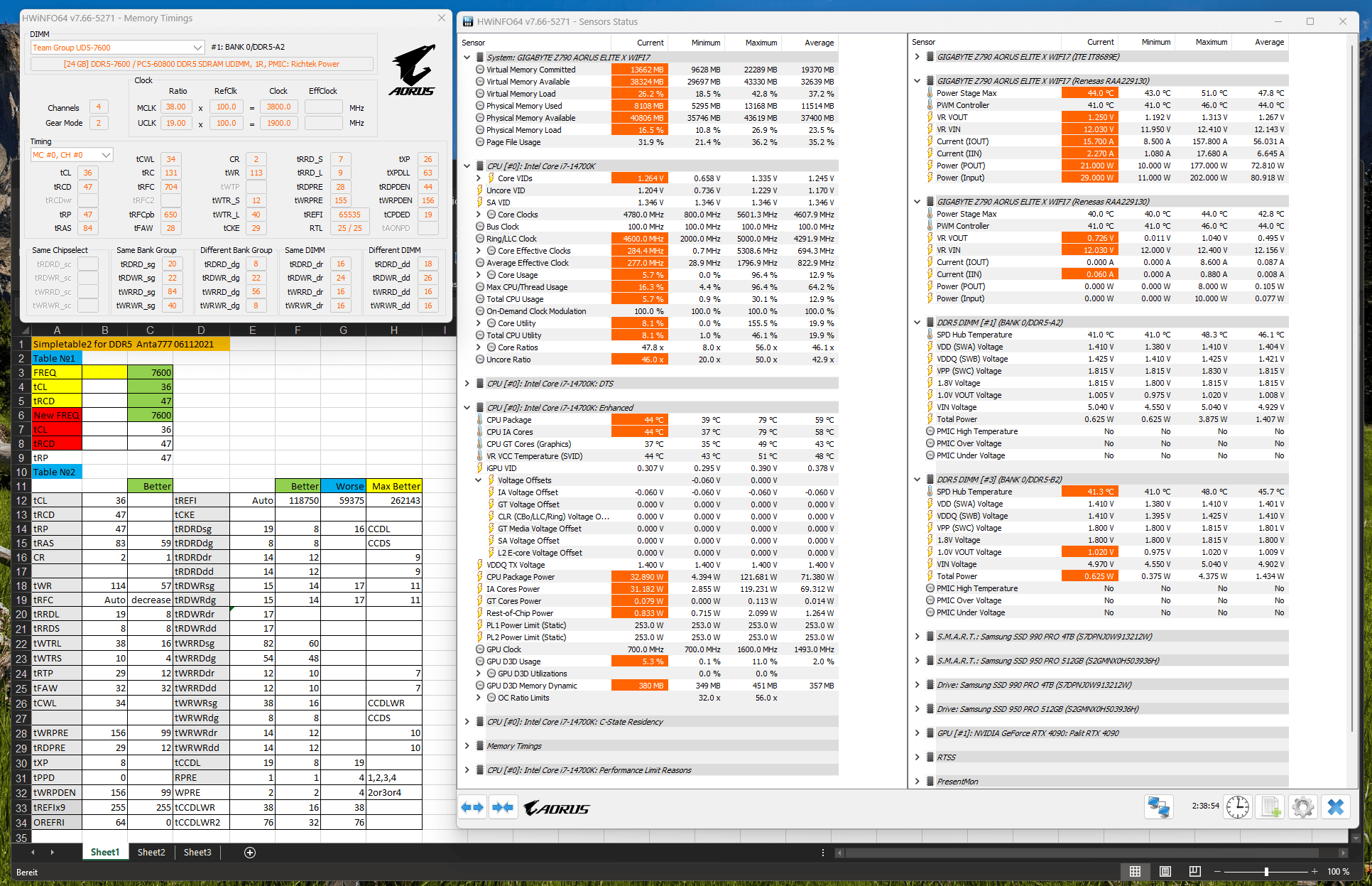Click the CPU Package temperature sensor icon
The width and height of the screenshot is (1372, 886).
coord(480,420)
